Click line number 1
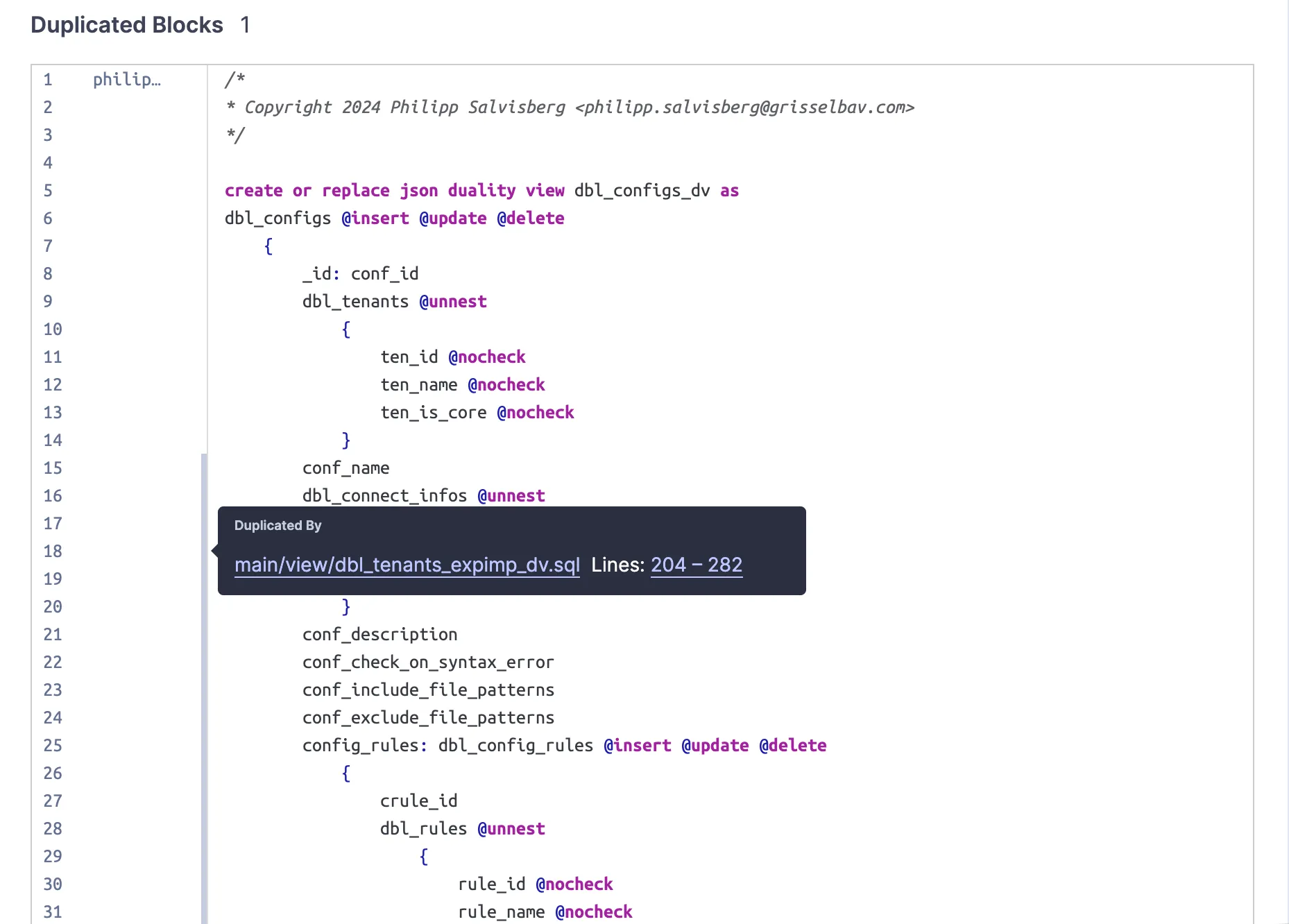 [x=47, y=79]
